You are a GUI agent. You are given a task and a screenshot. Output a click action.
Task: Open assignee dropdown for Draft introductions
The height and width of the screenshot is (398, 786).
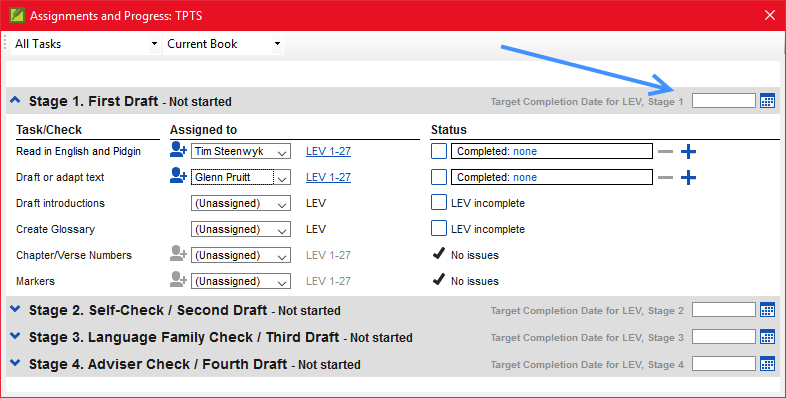click(x=241, y=204)
